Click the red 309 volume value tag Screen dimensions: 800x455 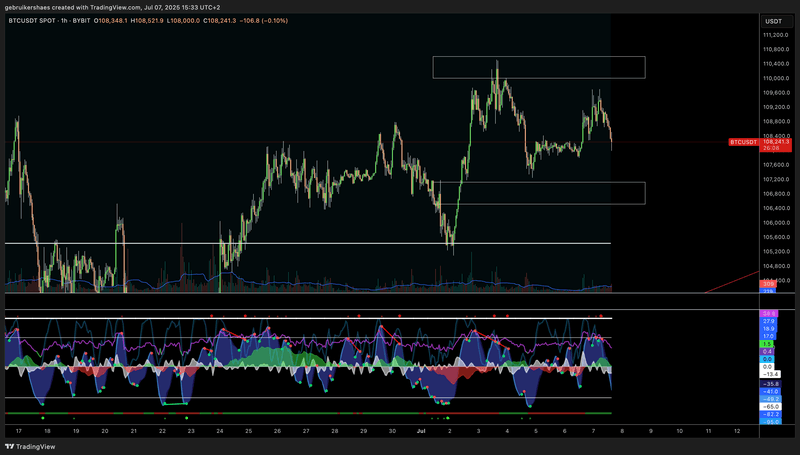(x=768, y=284)
